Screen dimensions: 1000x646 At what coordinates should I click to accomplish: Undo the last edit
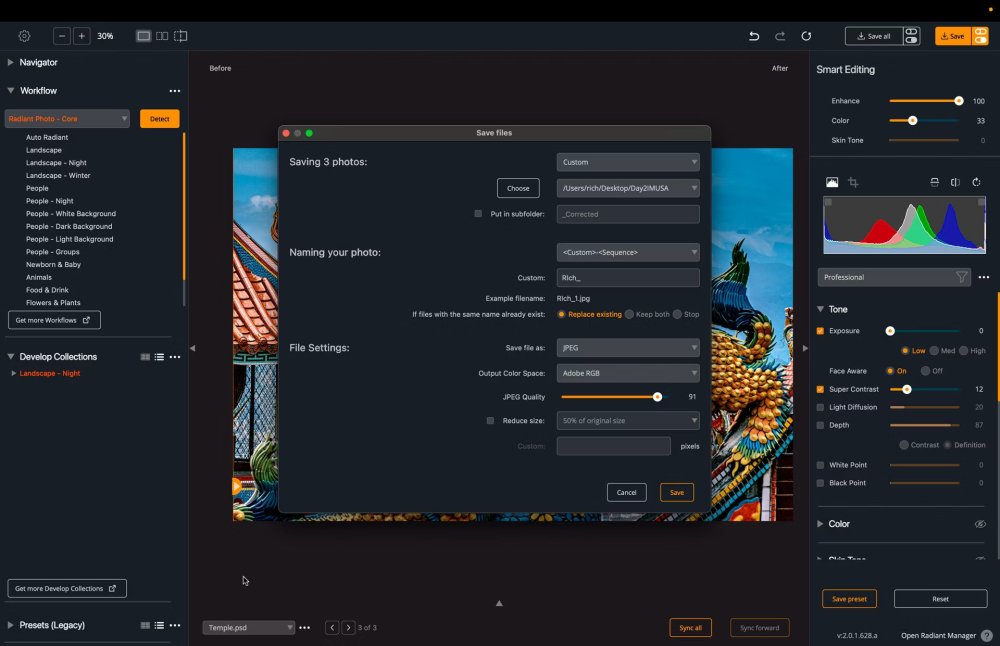tap(754, 36)
